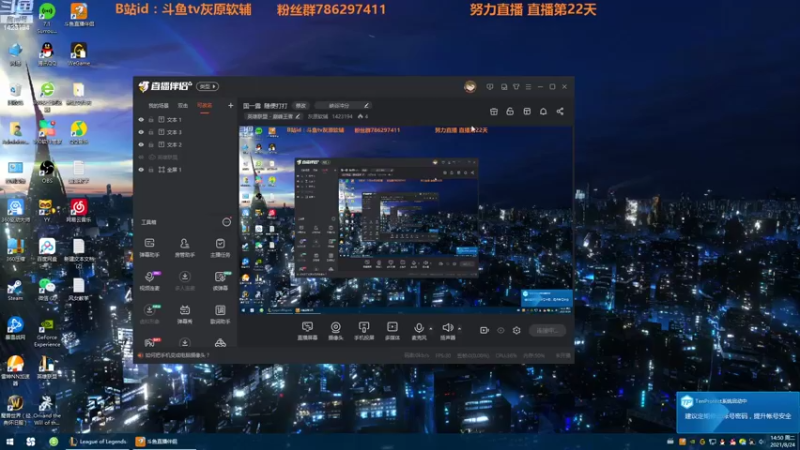Edit the score field pencil icon

point(366,106)
